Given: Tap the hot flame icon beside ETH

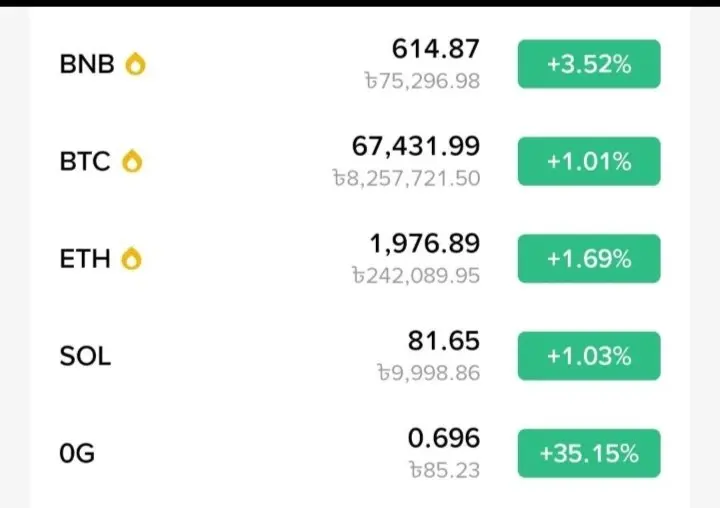Looking at the screenshot, I should click(131, 259).
